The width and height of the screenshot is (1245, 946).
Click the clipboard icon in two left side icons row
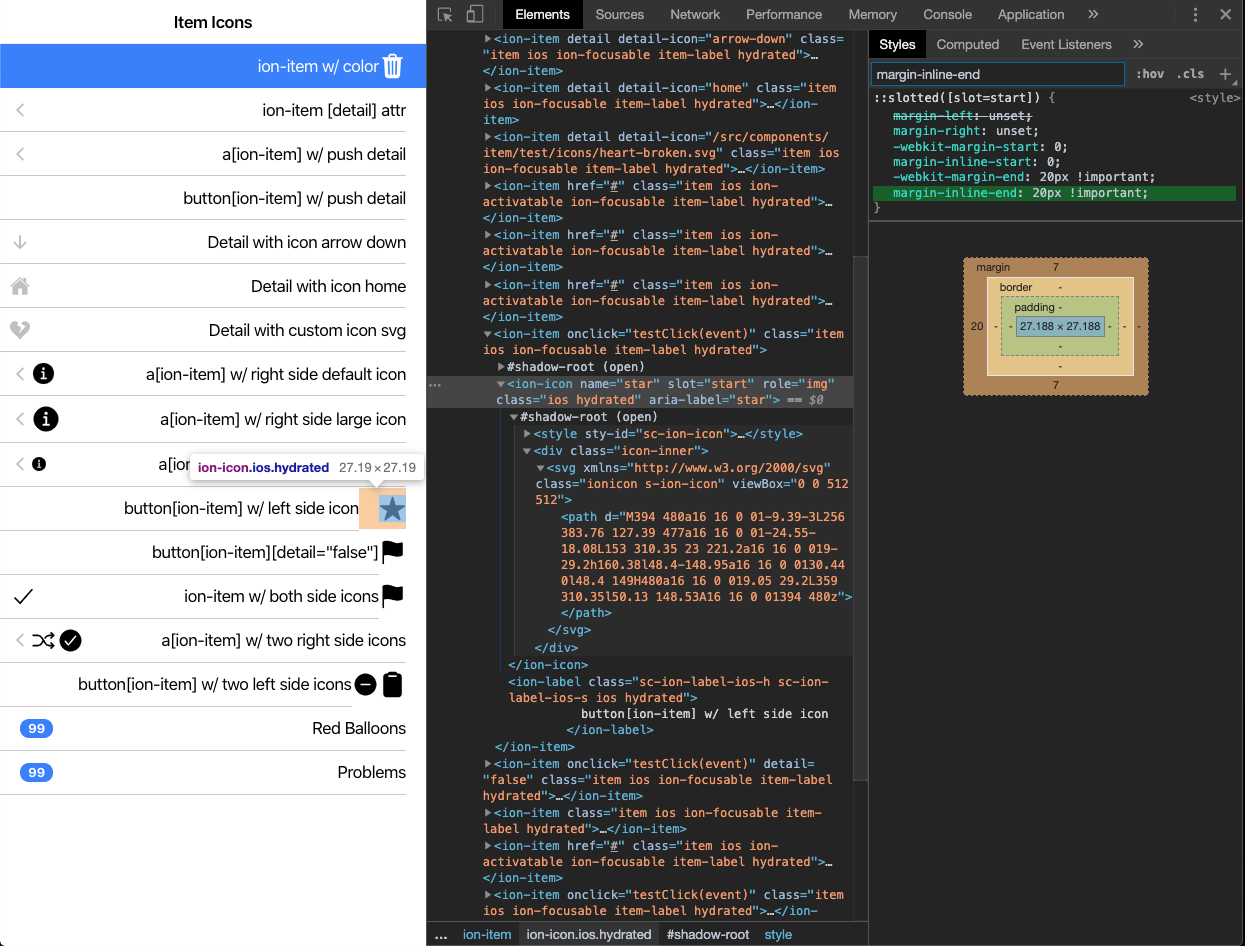(392, 684)
